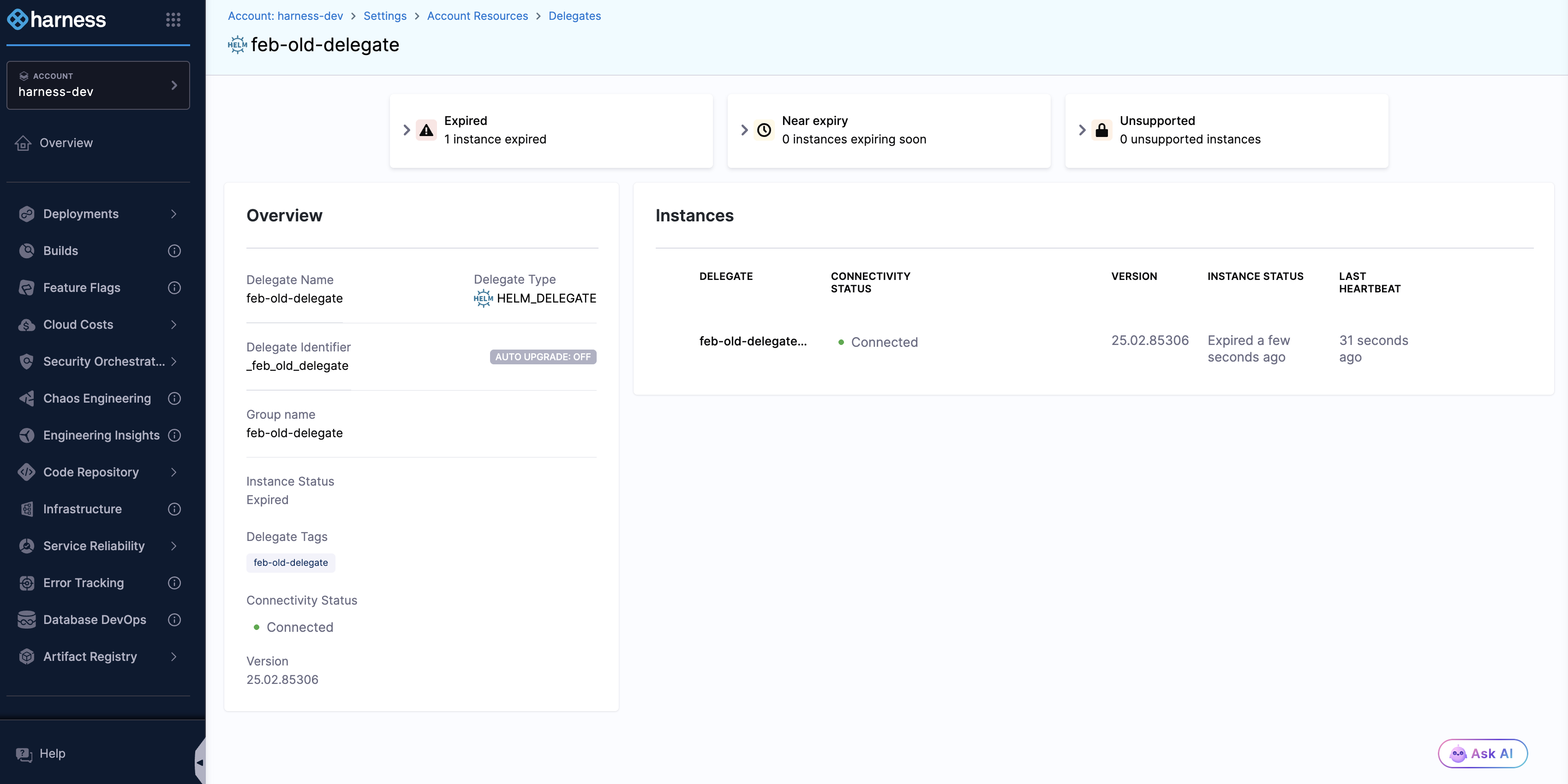Expand the Unsupported instances card chevron
Image resolution: width=1568 pixels, height=784 pixels.
[x=1082, y=130]
